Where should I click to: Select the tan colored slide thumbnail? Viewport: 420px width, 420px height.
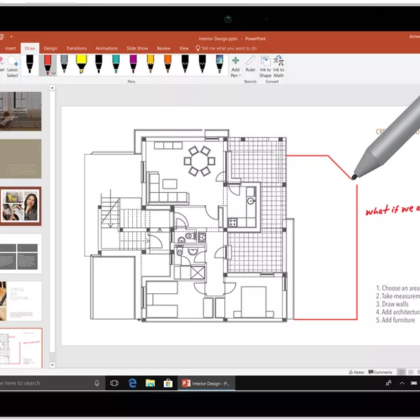pos(20,159)
